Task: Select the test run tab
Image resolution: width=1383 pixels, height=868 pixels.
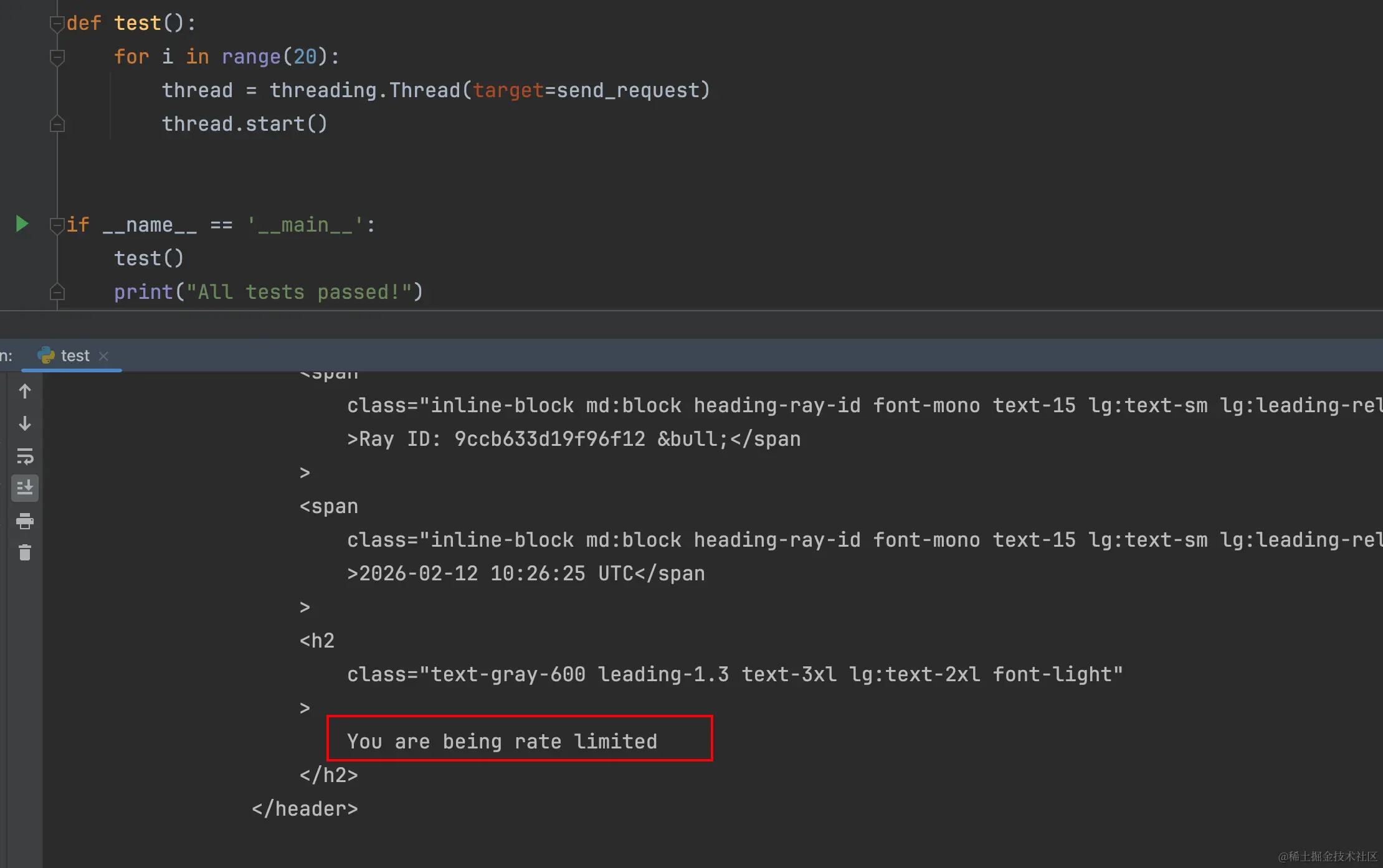Action: [75, 356]
